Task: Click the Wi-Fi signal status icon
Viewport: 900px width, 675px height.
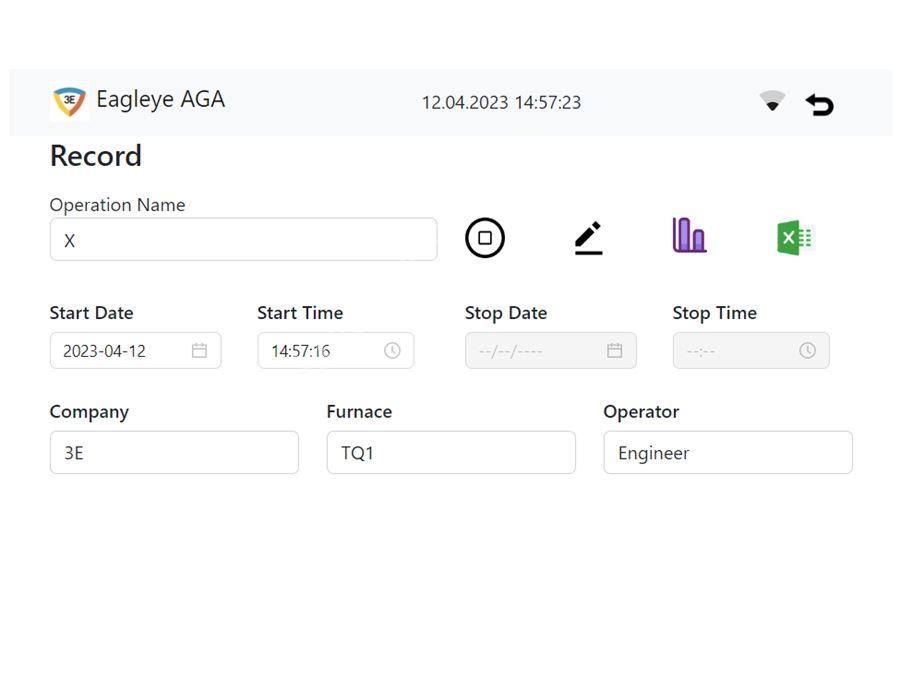Action: [772, 101]
